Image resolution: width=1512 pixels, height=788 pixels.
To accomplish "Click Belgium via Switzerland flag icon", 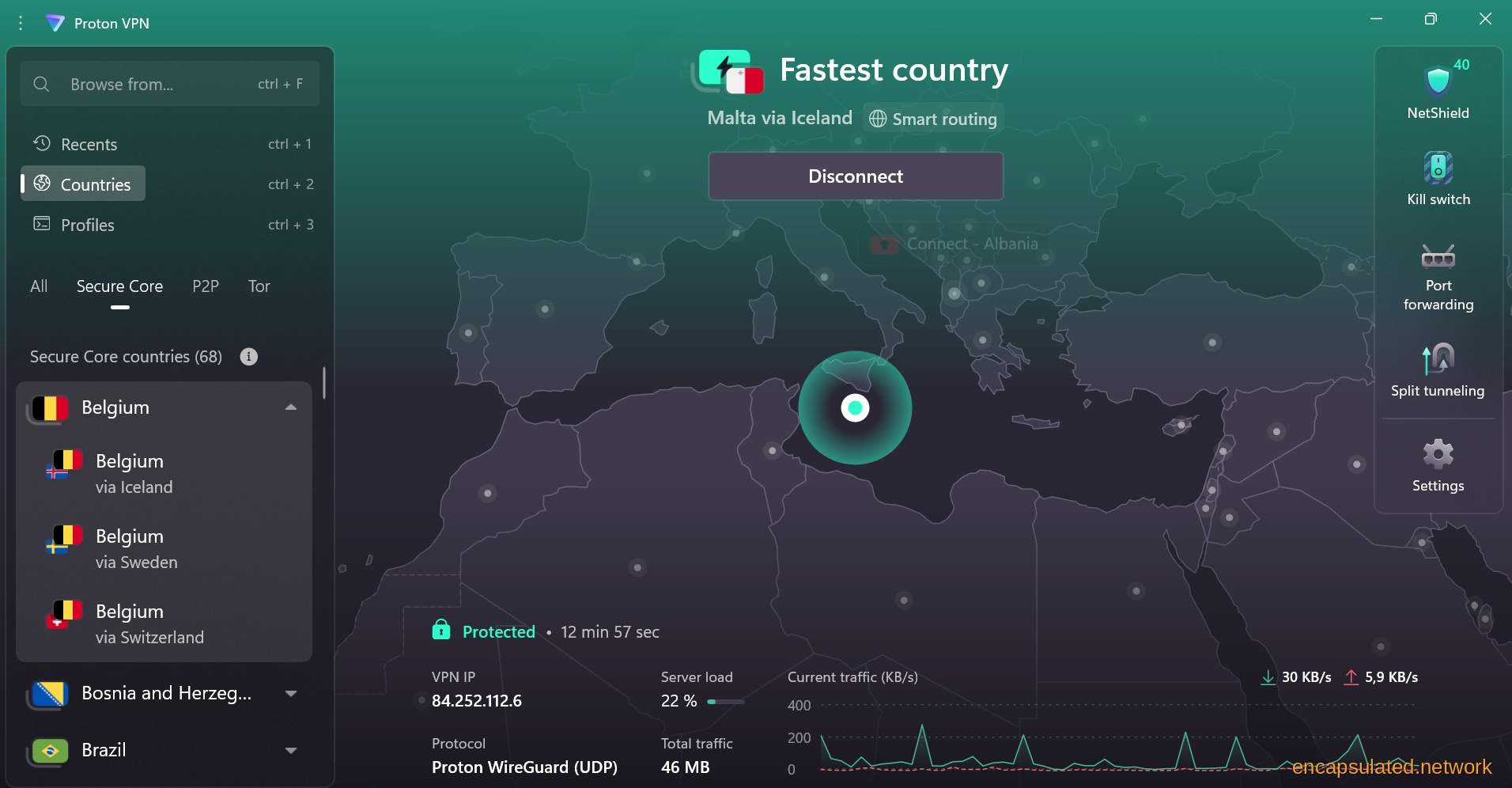I will click(x=66, y=614).
